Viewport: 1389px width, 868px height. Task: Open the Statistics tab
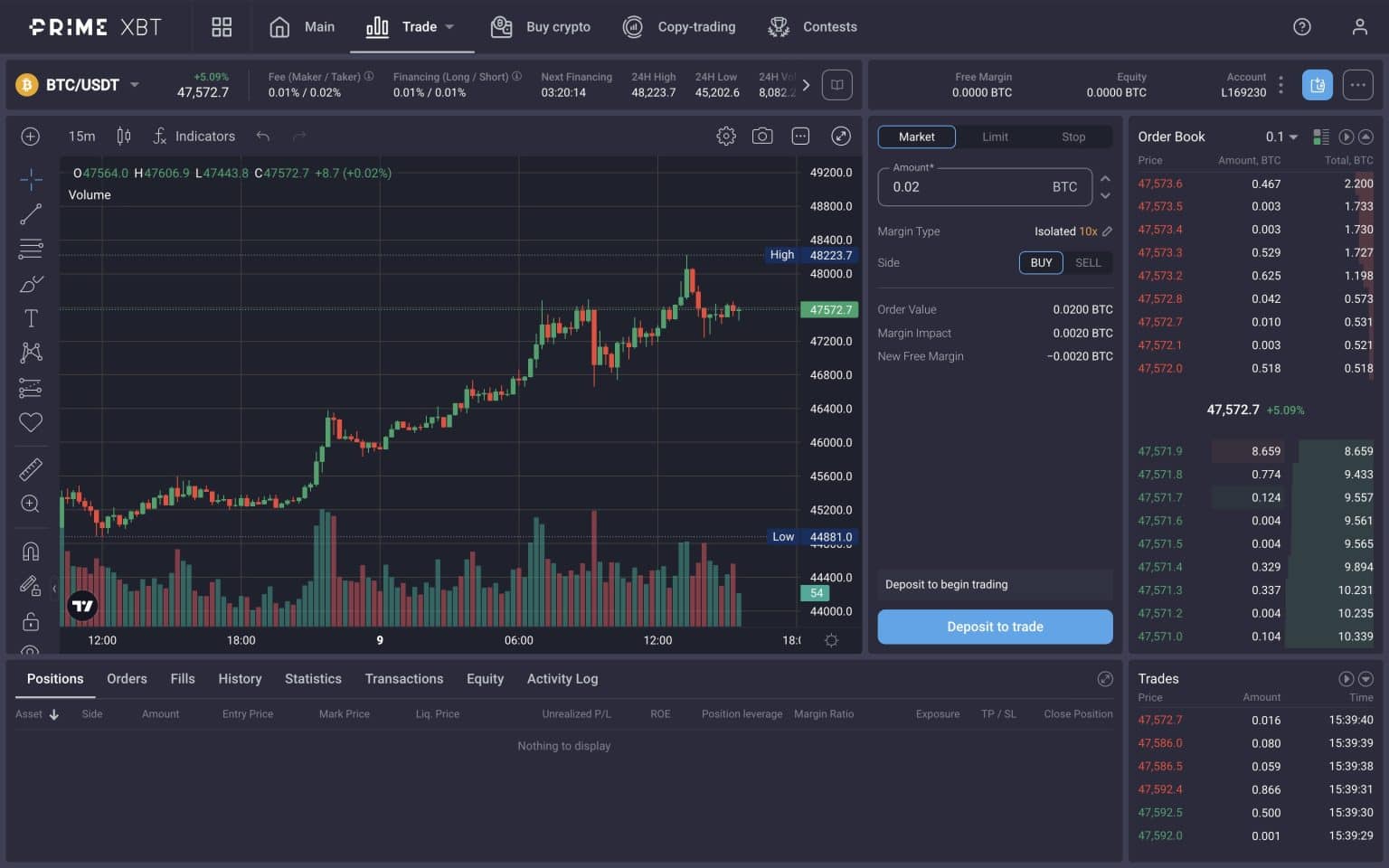313,678
